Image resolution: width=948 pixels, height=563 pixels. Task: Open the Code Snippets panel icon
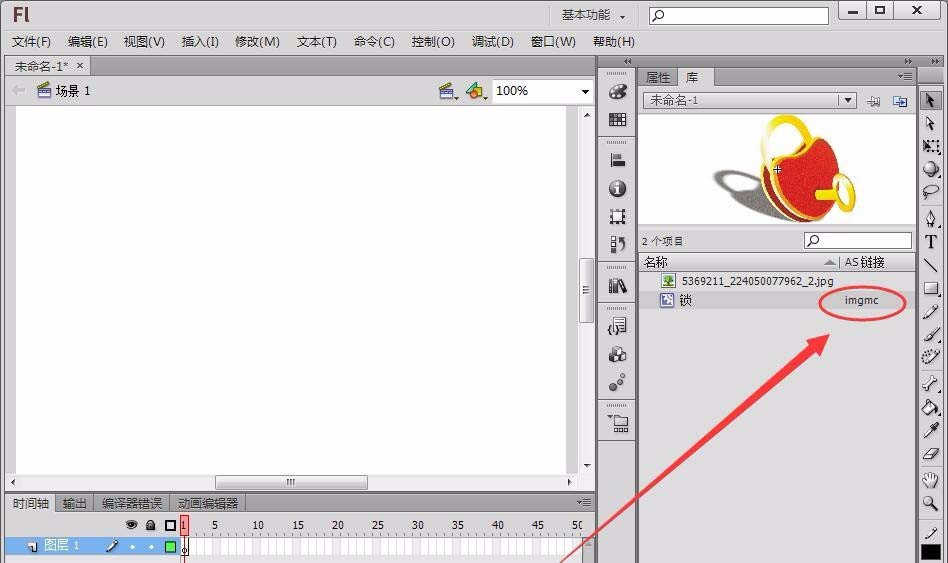coord(617,327)
